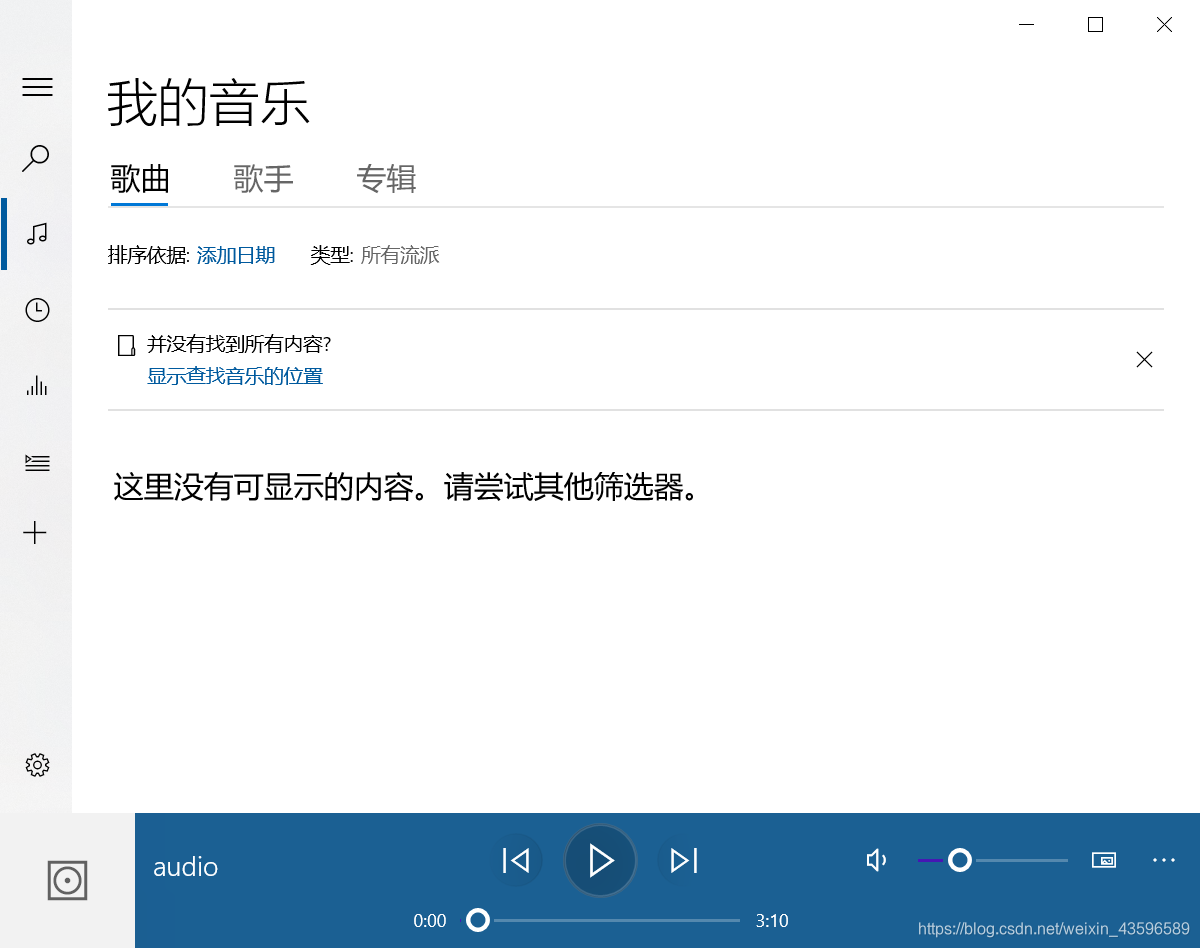Viewport: 1200px width, 948px height.
Task: Switch to the 歌曲 tab
Action: click(140, 180)
